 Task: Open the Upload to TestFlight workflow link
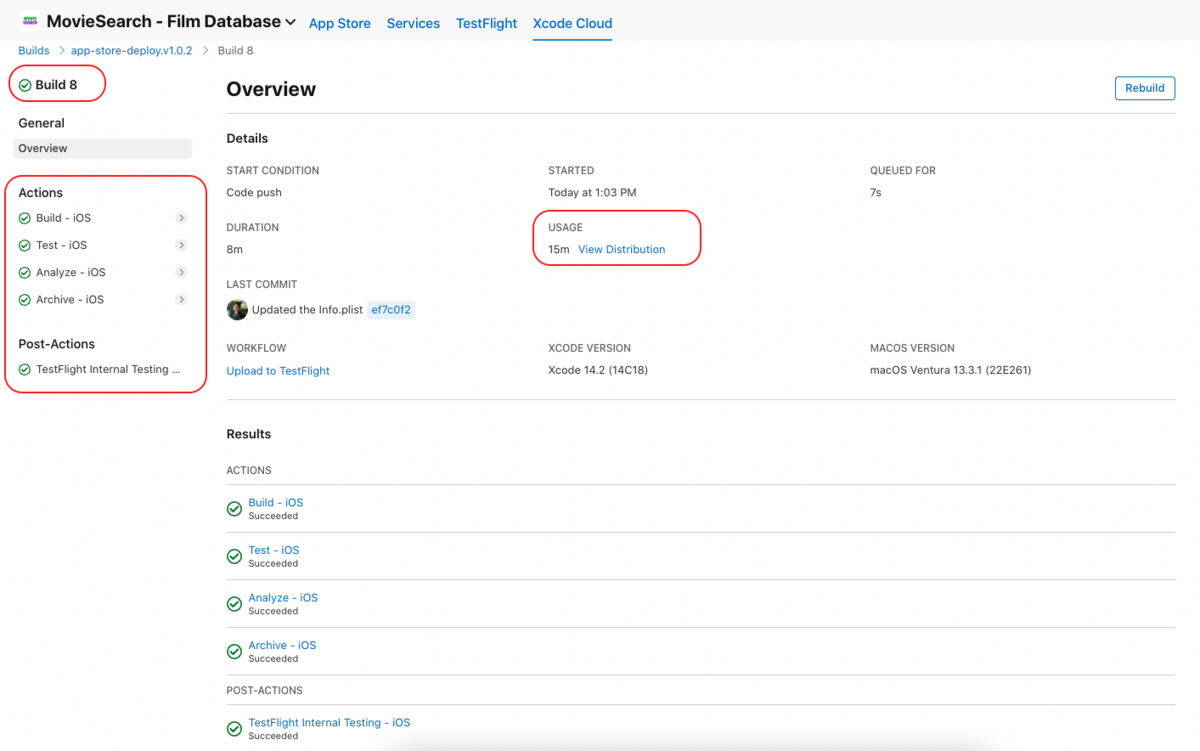pos(278,370)
